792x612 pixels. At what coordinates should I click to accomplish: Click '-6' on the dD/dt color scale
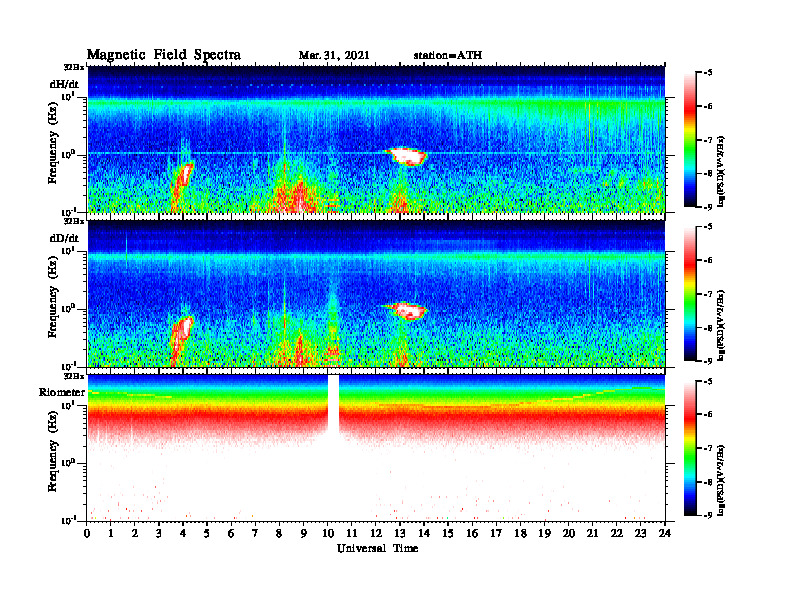click(707, 260)
